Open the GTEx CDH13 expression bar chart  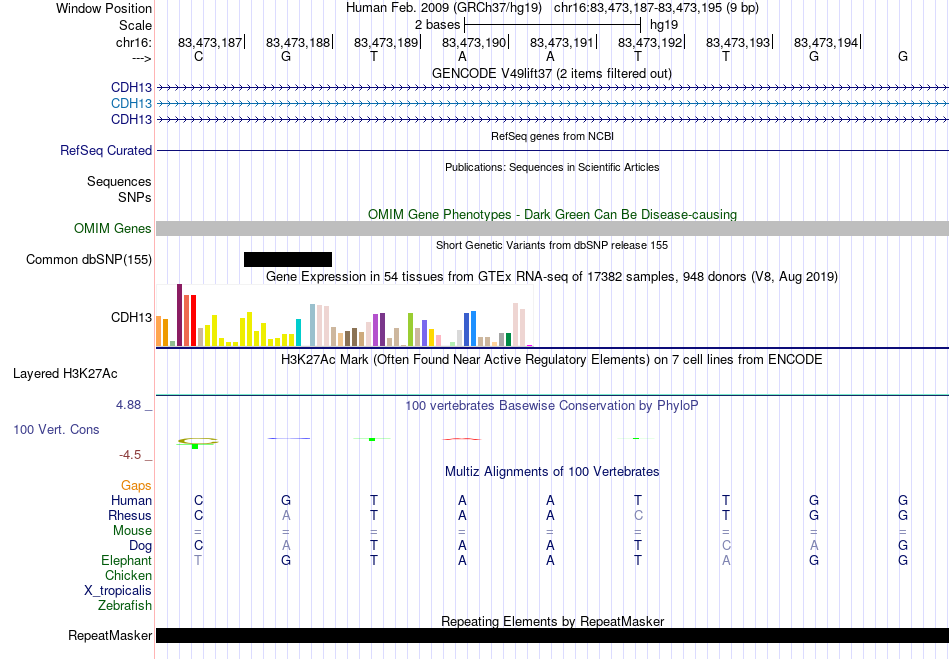click(344, 316)
